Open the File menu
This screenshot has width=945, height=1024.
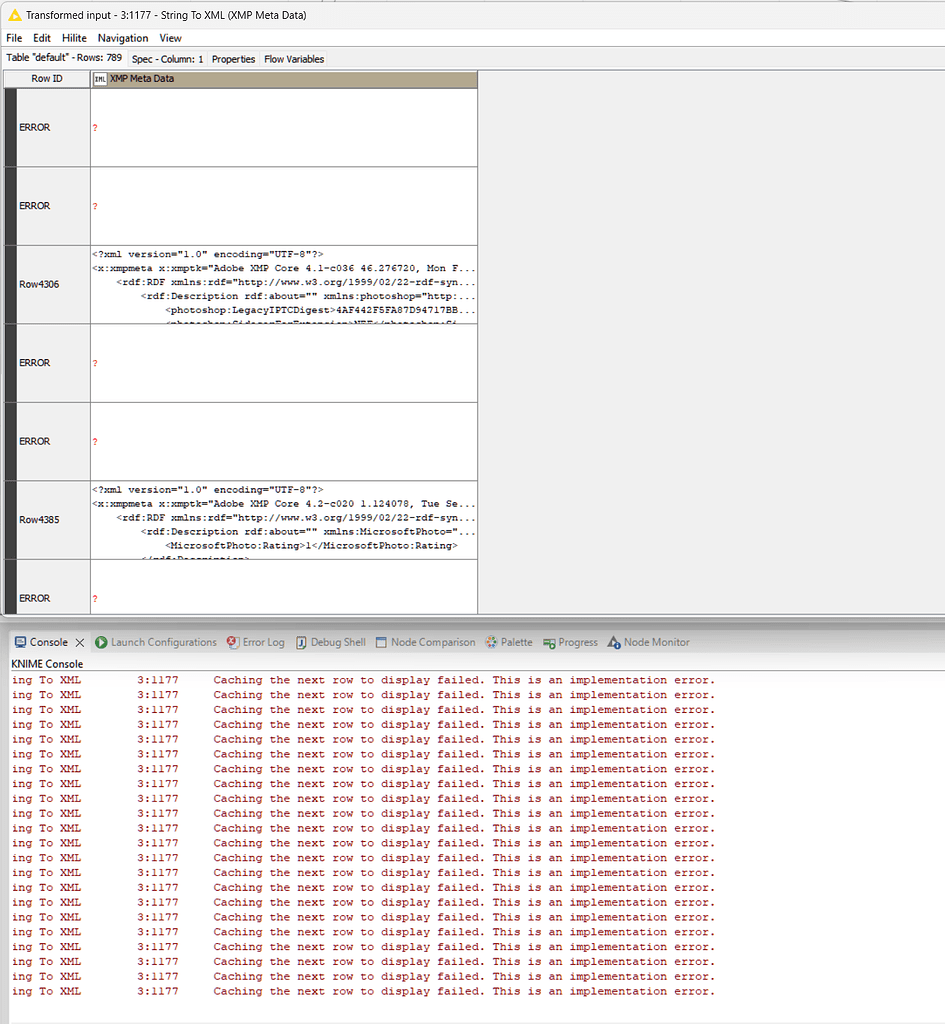click(x=14, y=38)
